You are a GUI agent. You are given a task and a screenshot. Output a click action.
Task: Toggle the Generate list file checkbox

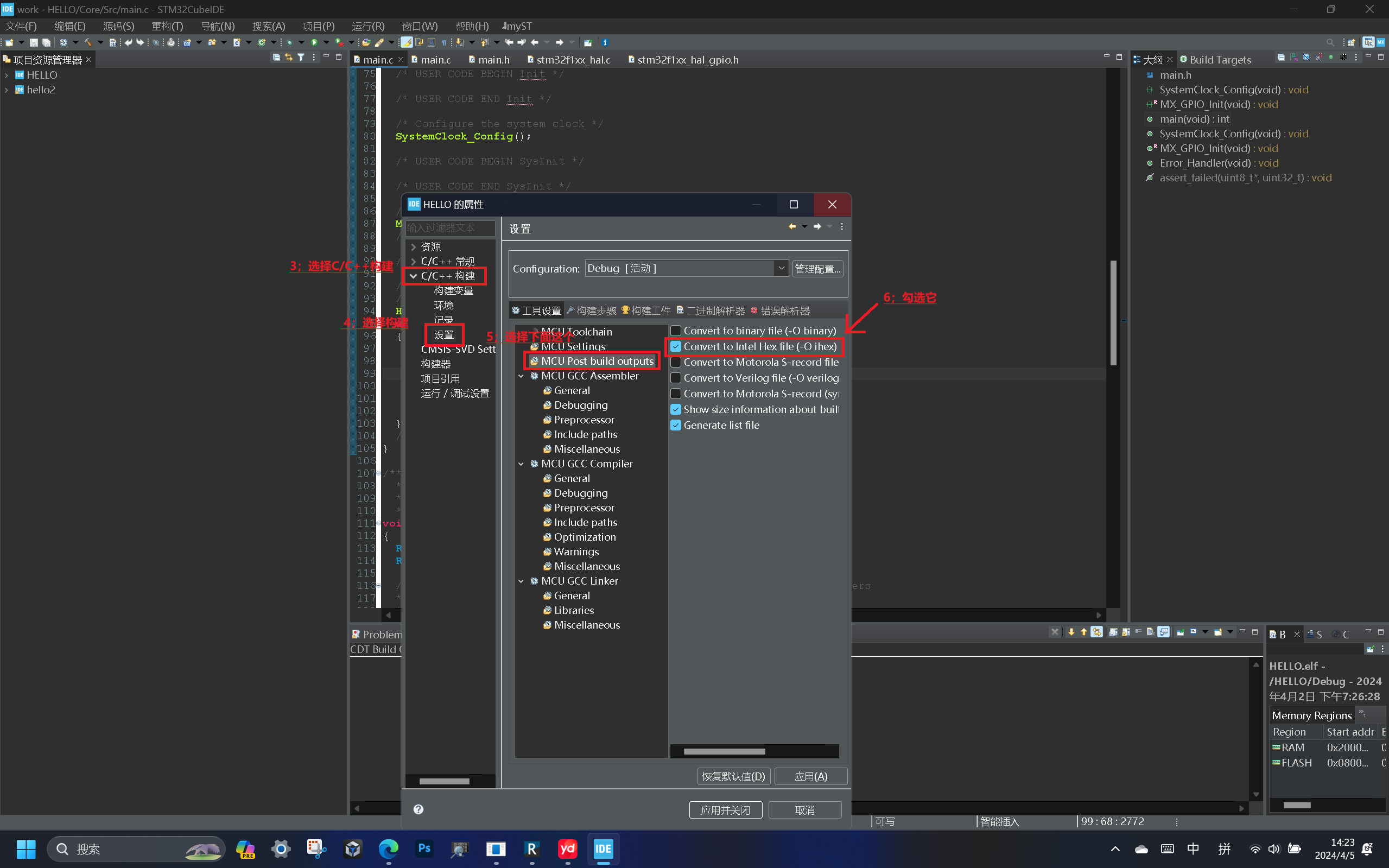click(676, 426)
